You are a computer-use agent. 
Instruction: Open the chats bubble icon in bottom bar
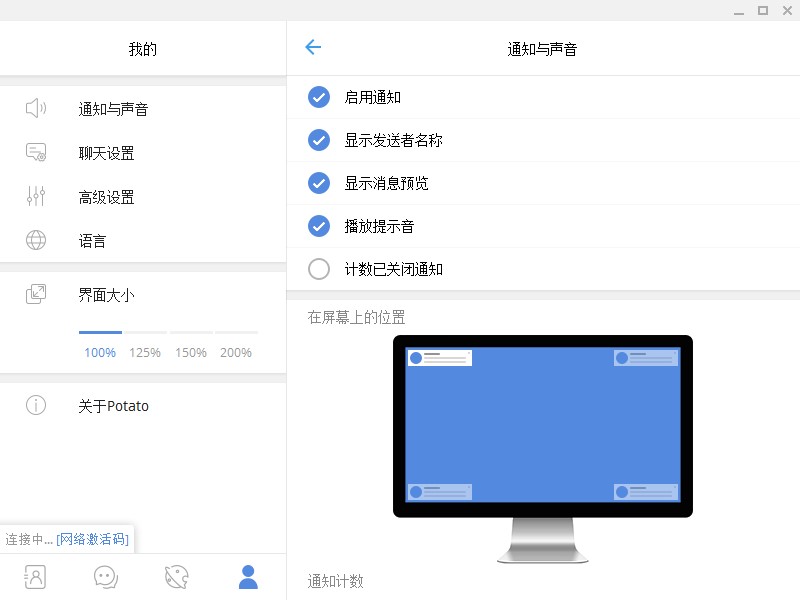coord(106,577)
